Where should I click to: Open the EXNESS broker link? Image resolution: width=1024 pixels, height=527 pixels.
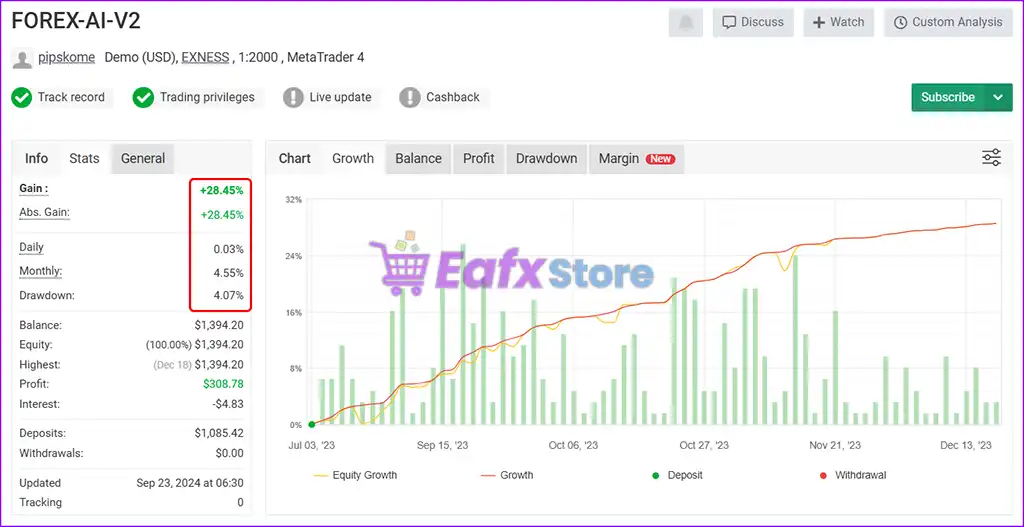pos(205,57)
